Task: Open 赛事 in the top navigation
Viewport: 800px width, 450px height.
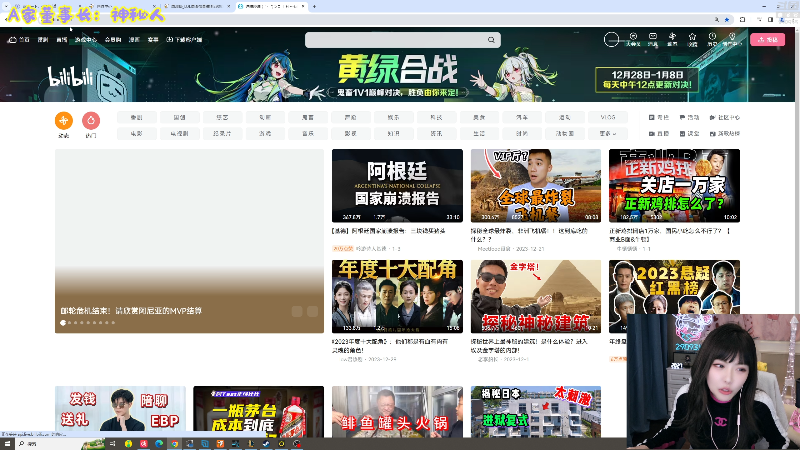Action: 153,39
